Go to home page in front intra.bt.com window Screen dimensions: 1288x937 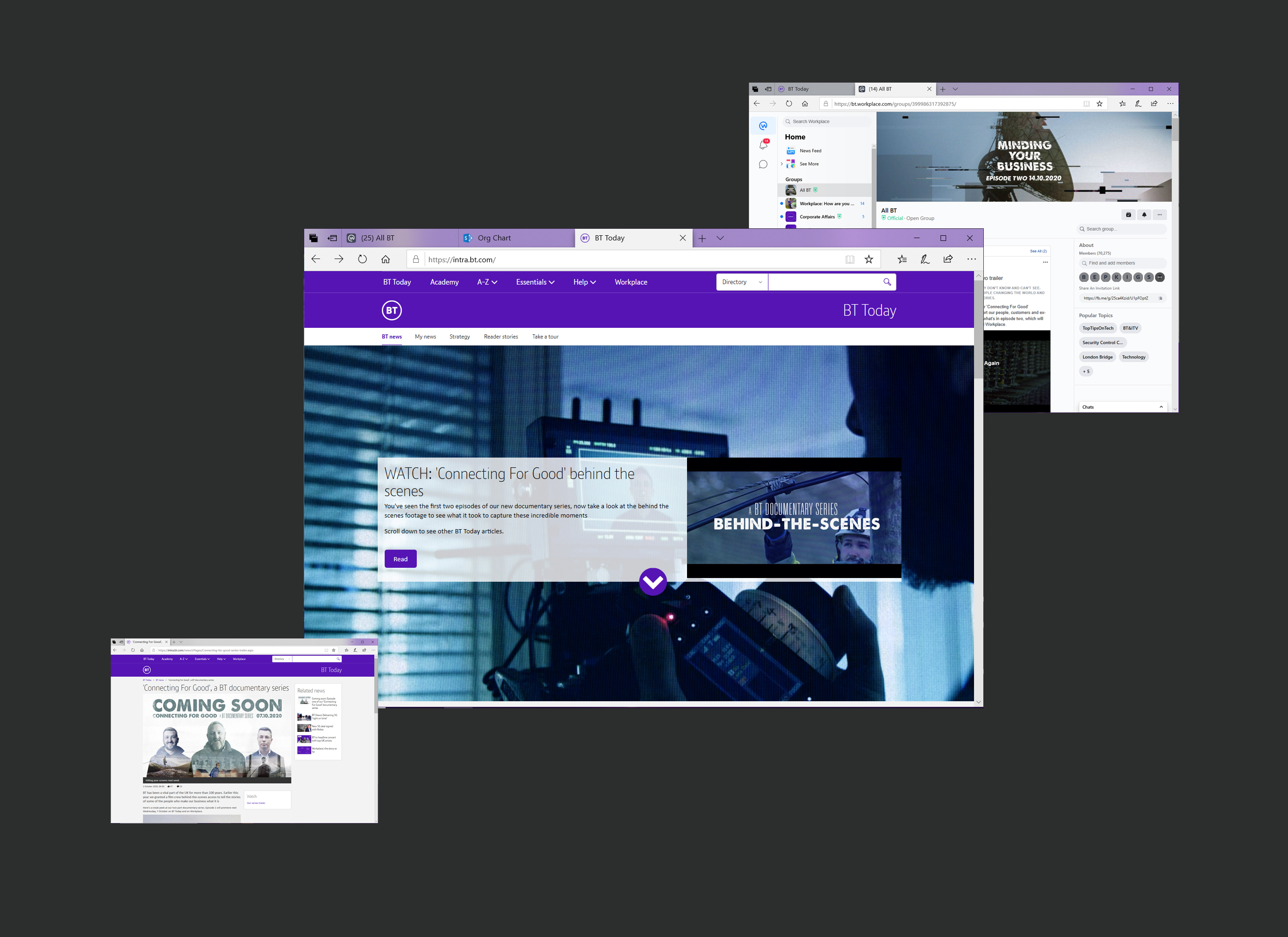coord(386,259)
